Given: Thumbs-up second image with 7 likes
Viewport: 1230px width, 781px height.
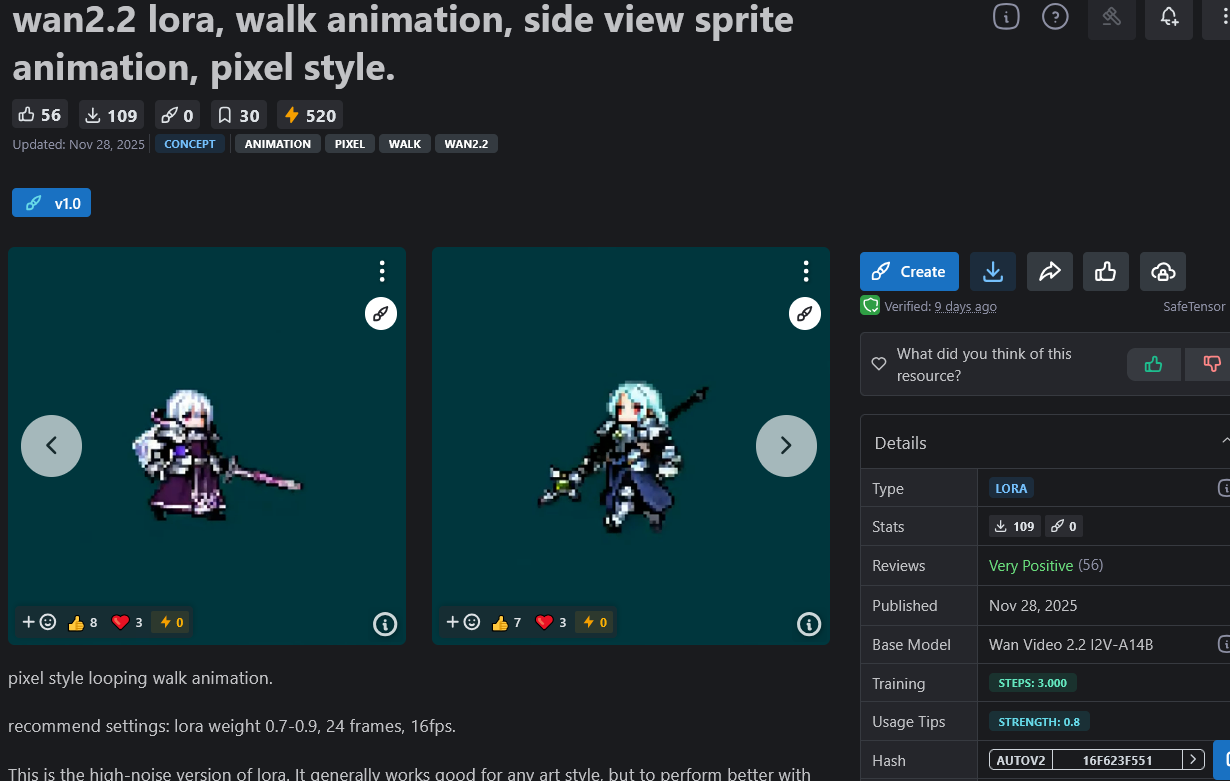Looking at the screenshot, I should pos(507,622).
